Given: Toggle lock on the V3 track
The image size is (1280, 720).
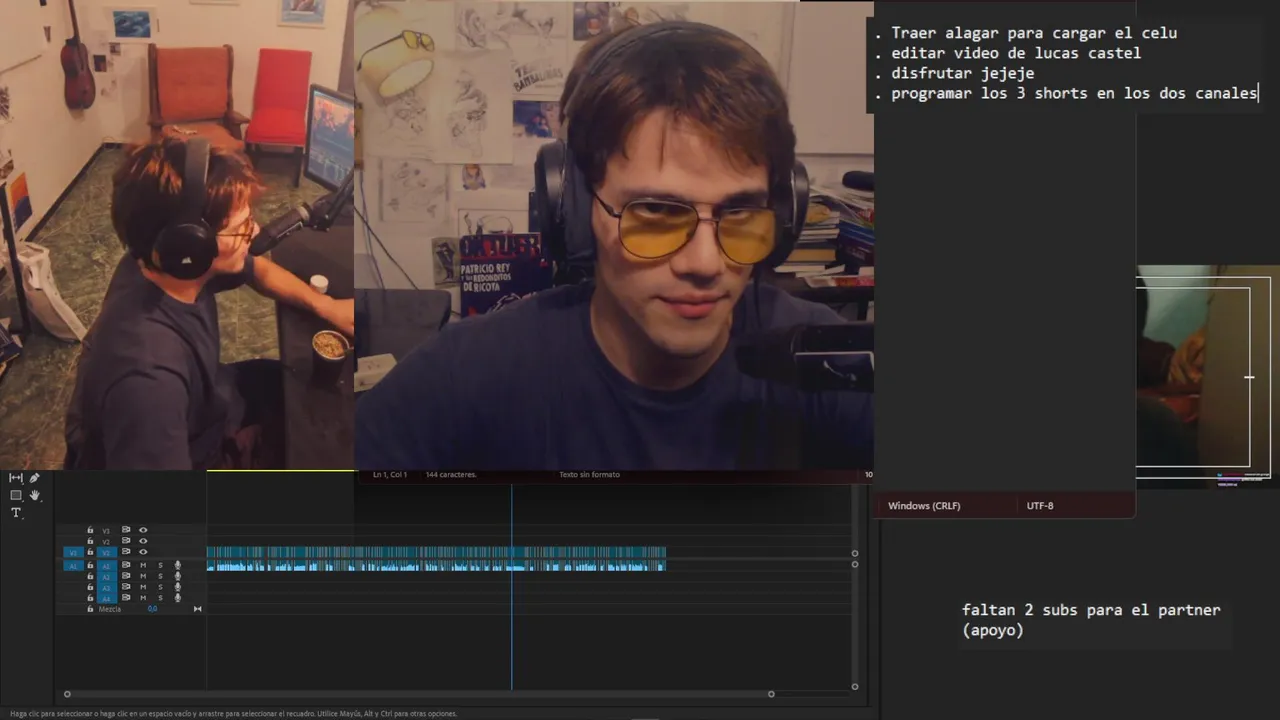Looking at the screenshot, I should click(x=90, y=530).
